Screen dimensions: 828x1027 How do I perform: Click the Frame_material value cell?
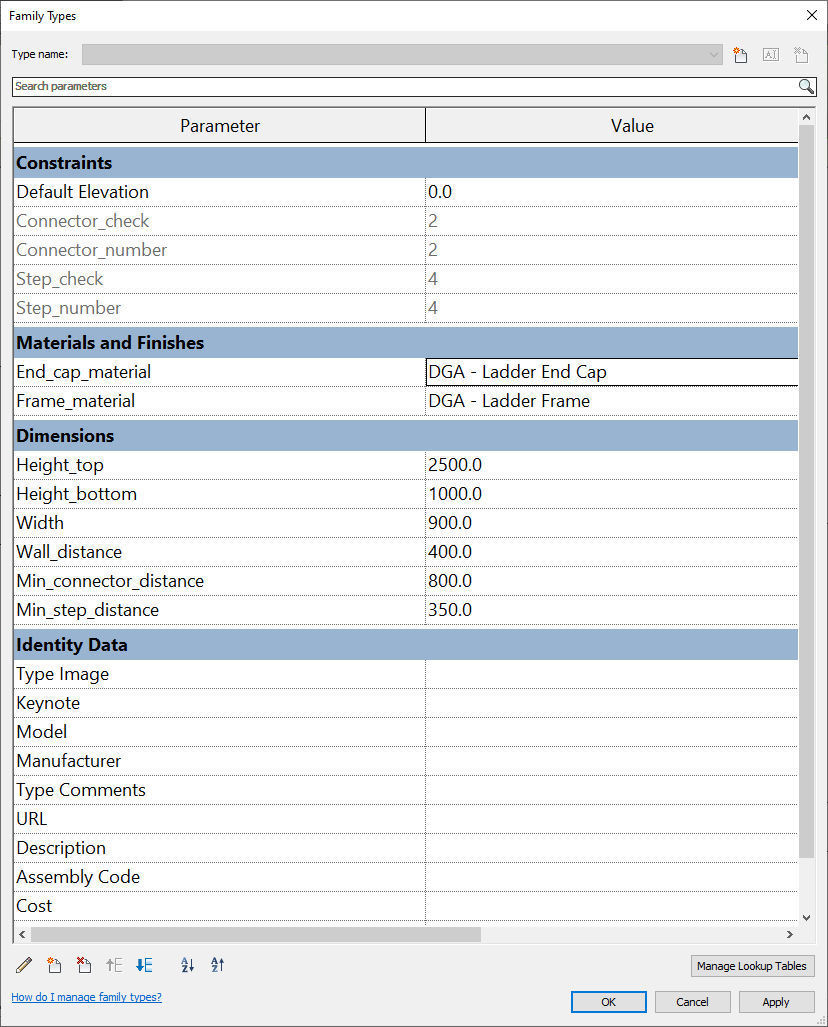coord(612,401)
